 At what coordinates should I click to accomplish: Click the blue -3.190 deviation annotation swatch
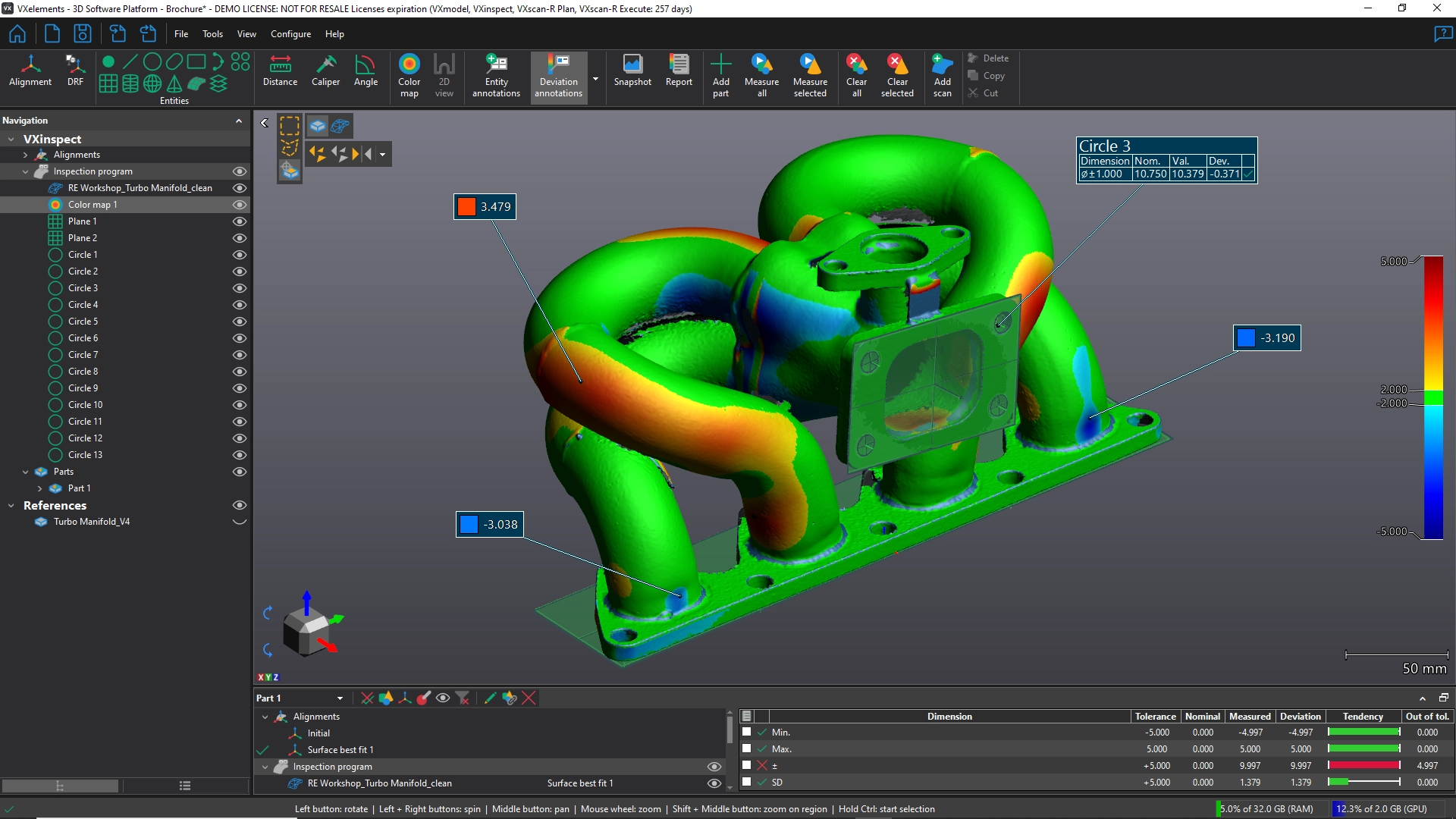[1246, 338]
